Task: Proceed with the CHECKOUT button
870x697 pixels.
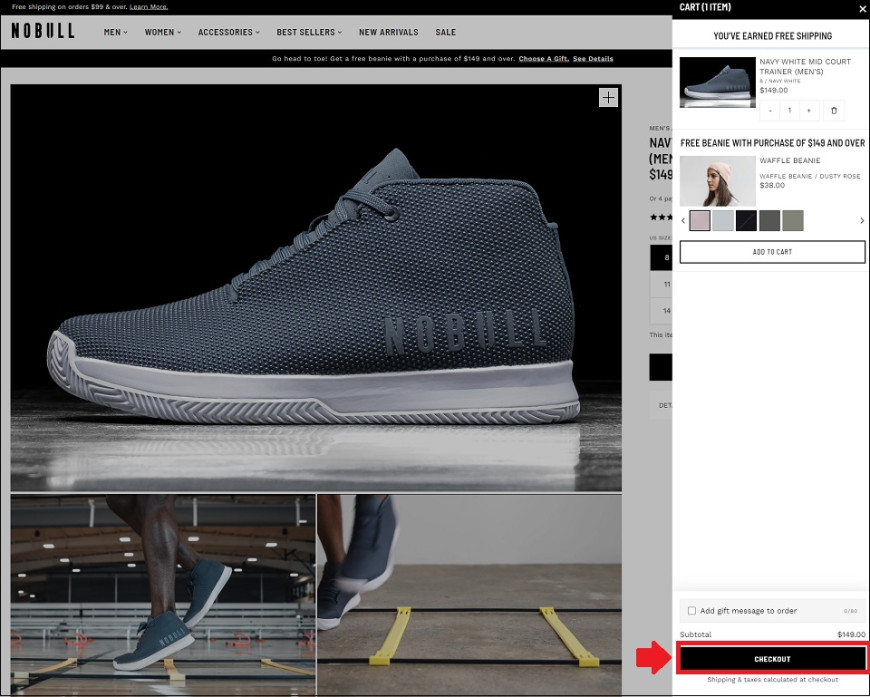Action: [x=772, y=659]
